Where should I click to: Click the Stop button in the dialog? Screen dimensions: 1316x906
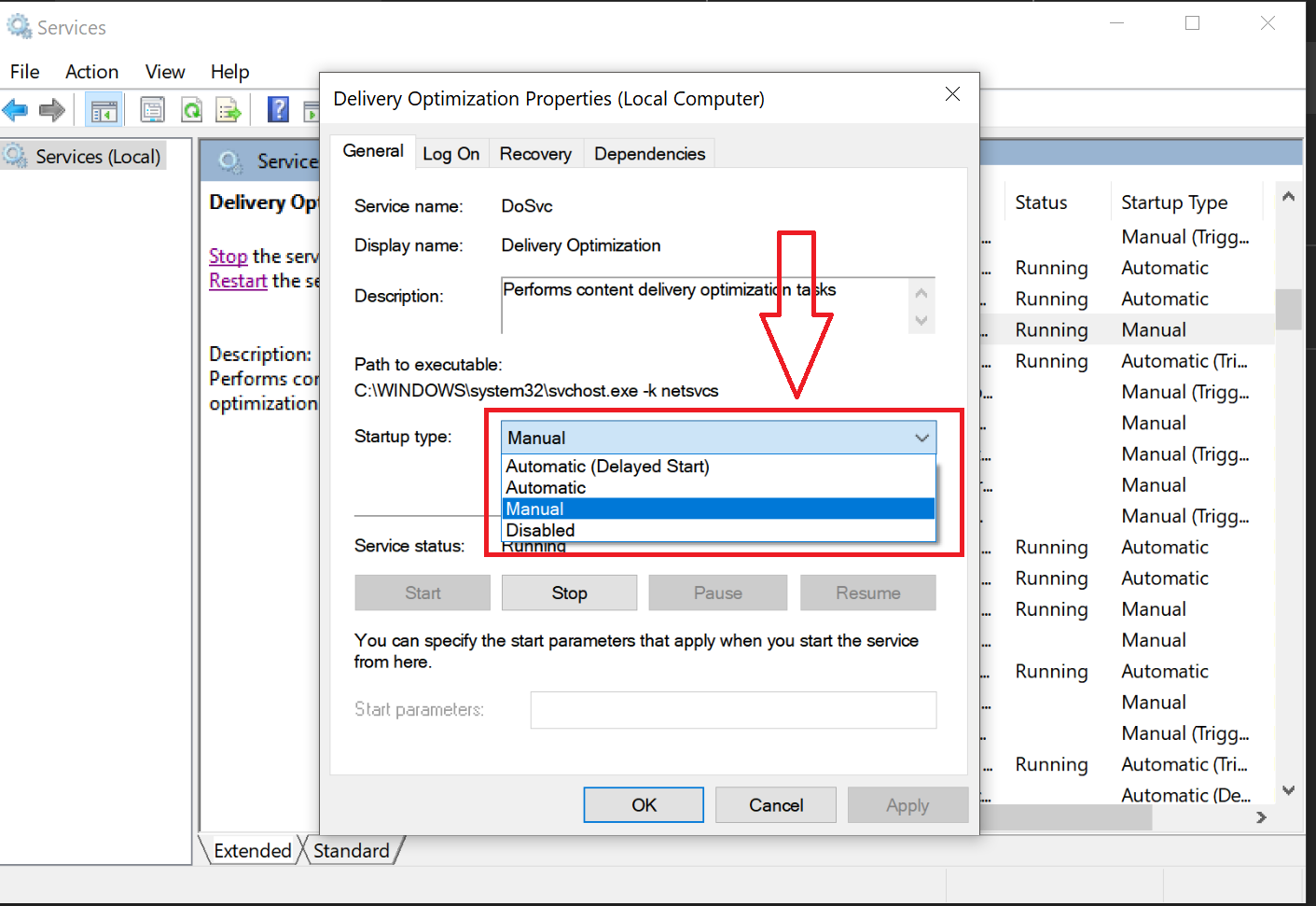[569, 593]
